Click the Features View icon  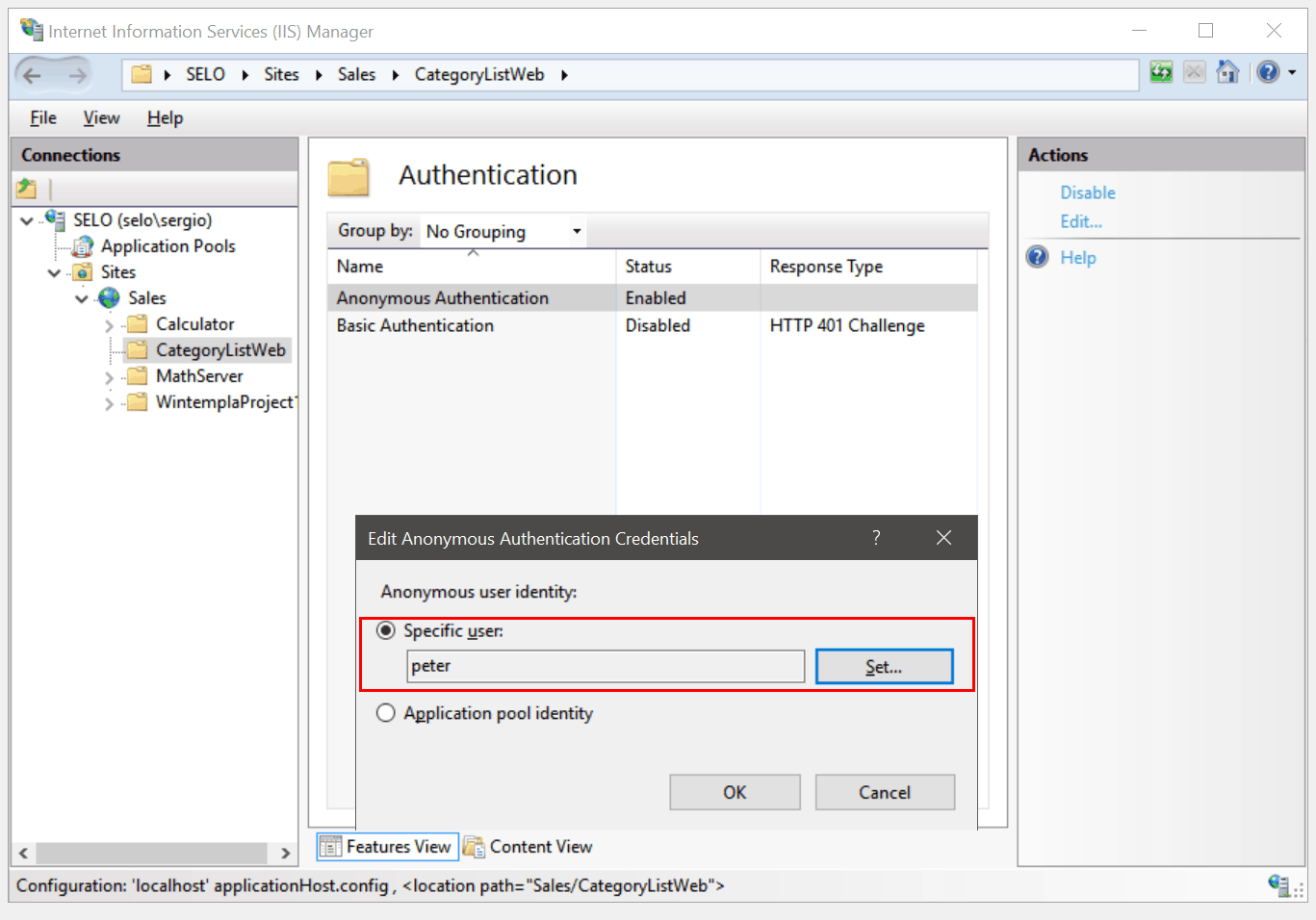[x=330, y=847]
